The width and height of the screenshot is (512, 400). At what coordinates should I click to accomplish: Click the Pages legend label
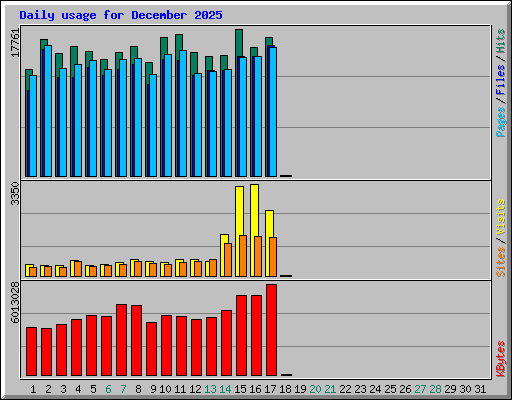(501, 122)
